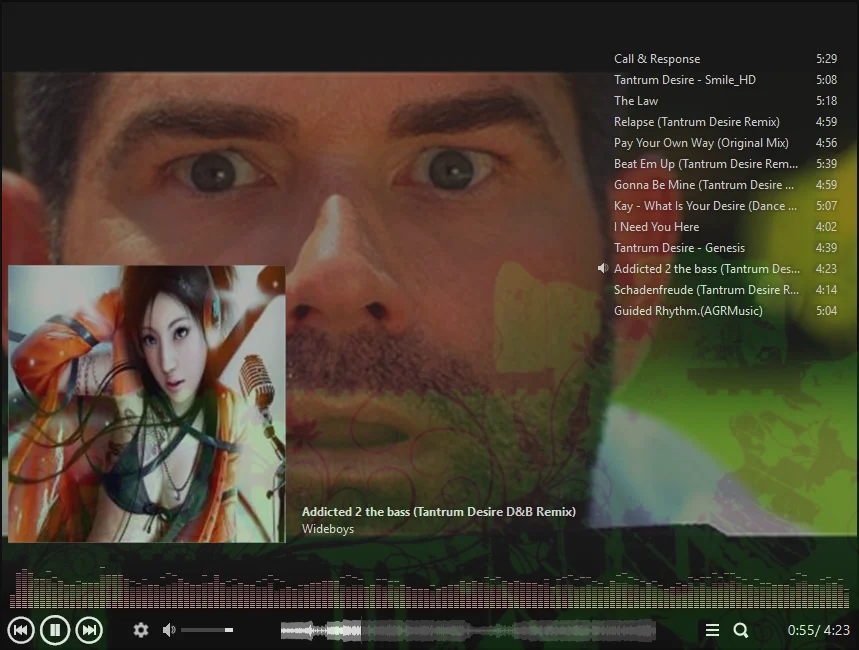Click the now-playing song title above the visualizer
The width and height of the screenshot is (859, 650).
click(439, 512)
